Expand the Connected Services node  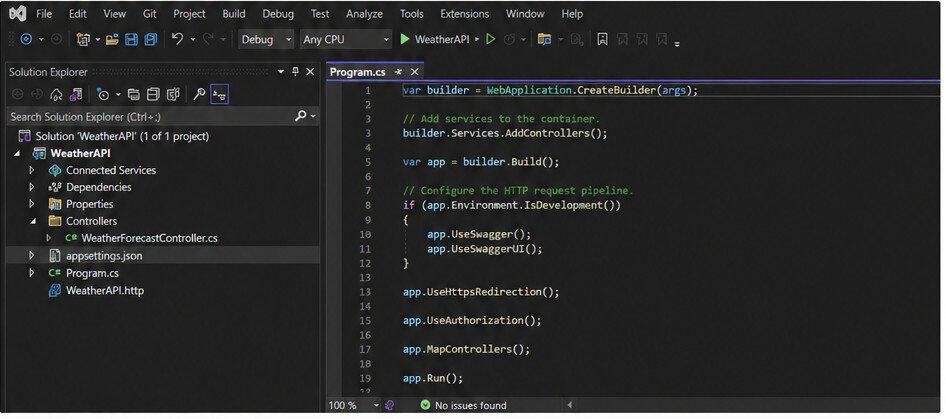32,170
